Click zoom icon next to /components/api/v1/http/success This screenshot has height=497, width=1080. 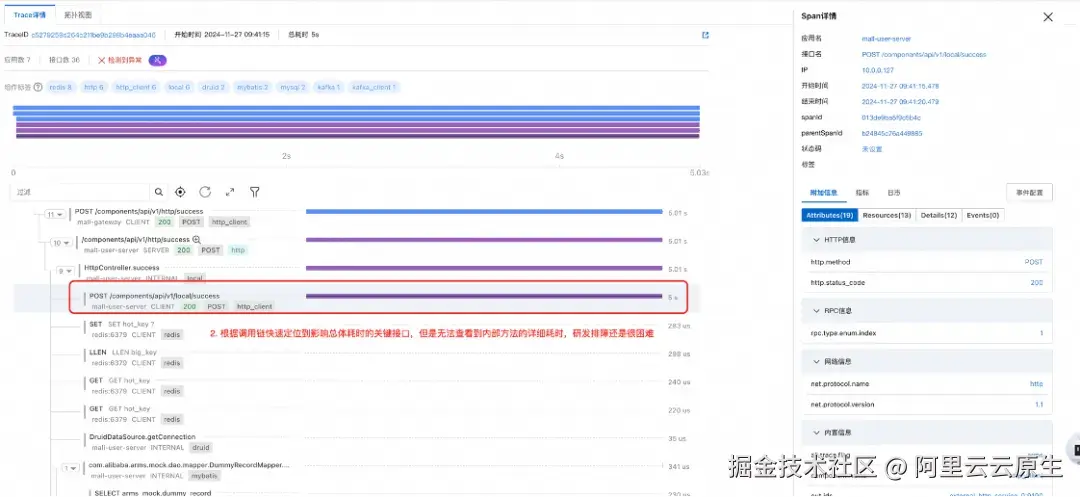[x=196, y=240]
